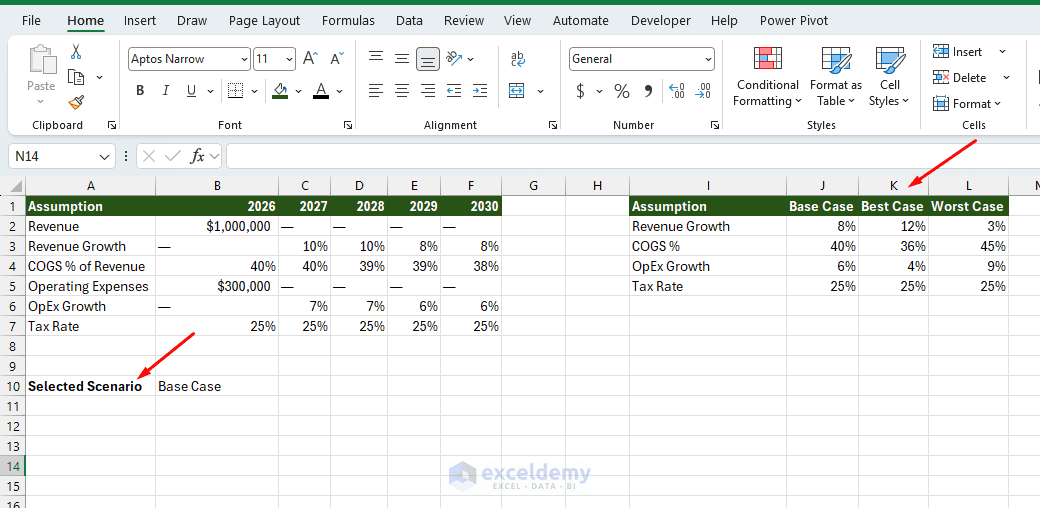The image size is (1040, 508).
Task: Open the General number format dropdown
Action: (708, 59)
